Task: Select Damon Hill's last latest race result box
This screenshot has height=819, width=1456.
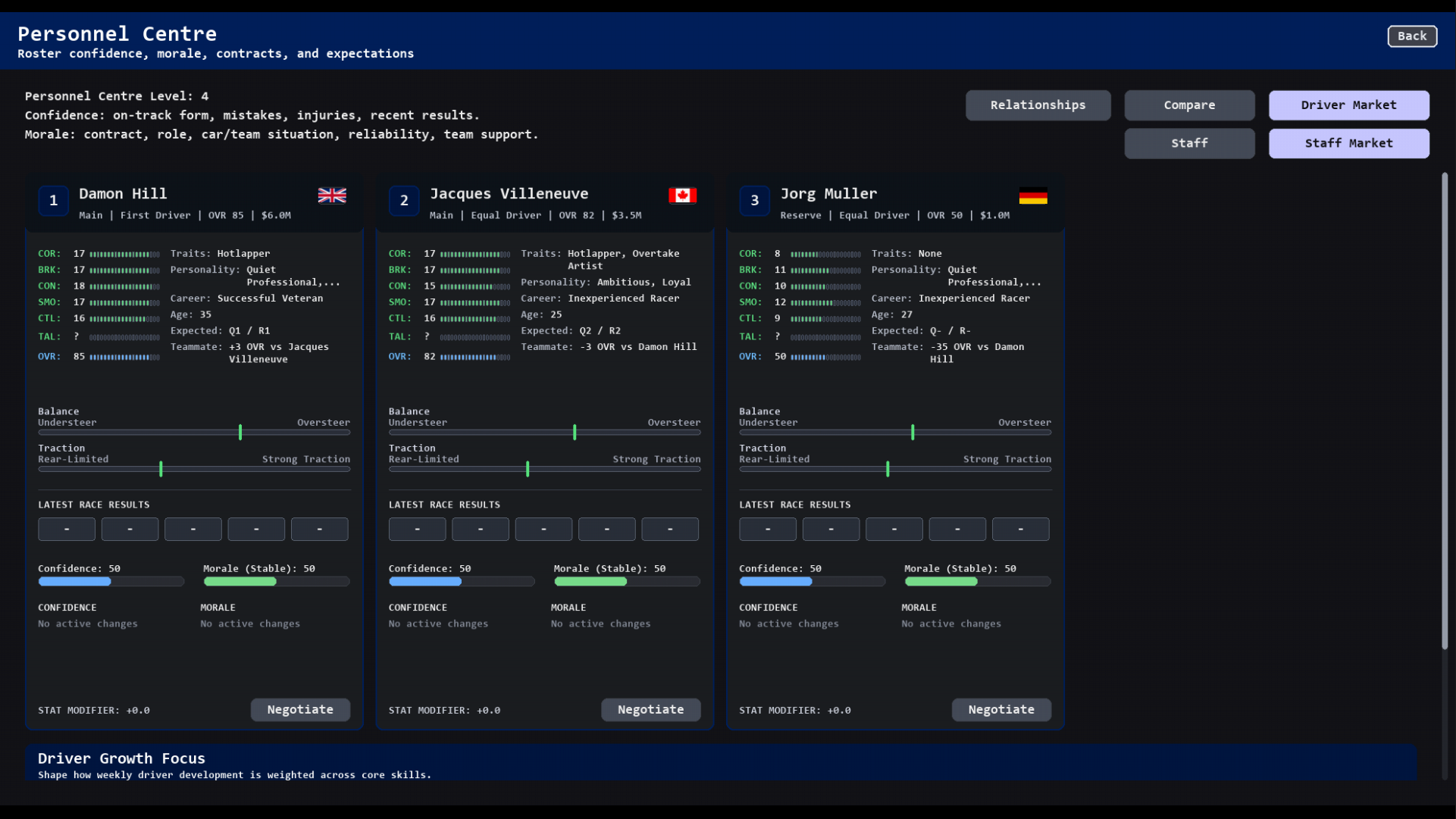Action: tap(320, 529)
